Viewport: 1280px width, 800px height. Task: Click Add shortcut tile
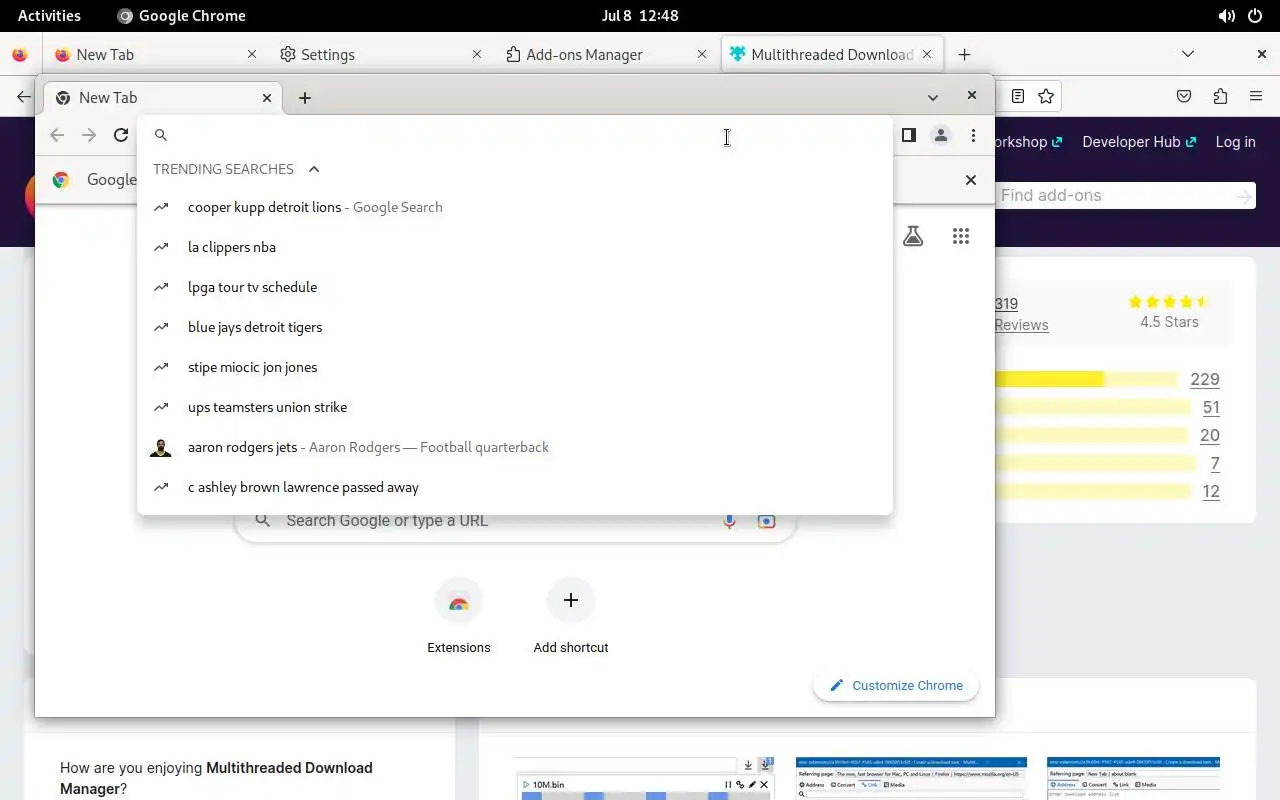571,617
